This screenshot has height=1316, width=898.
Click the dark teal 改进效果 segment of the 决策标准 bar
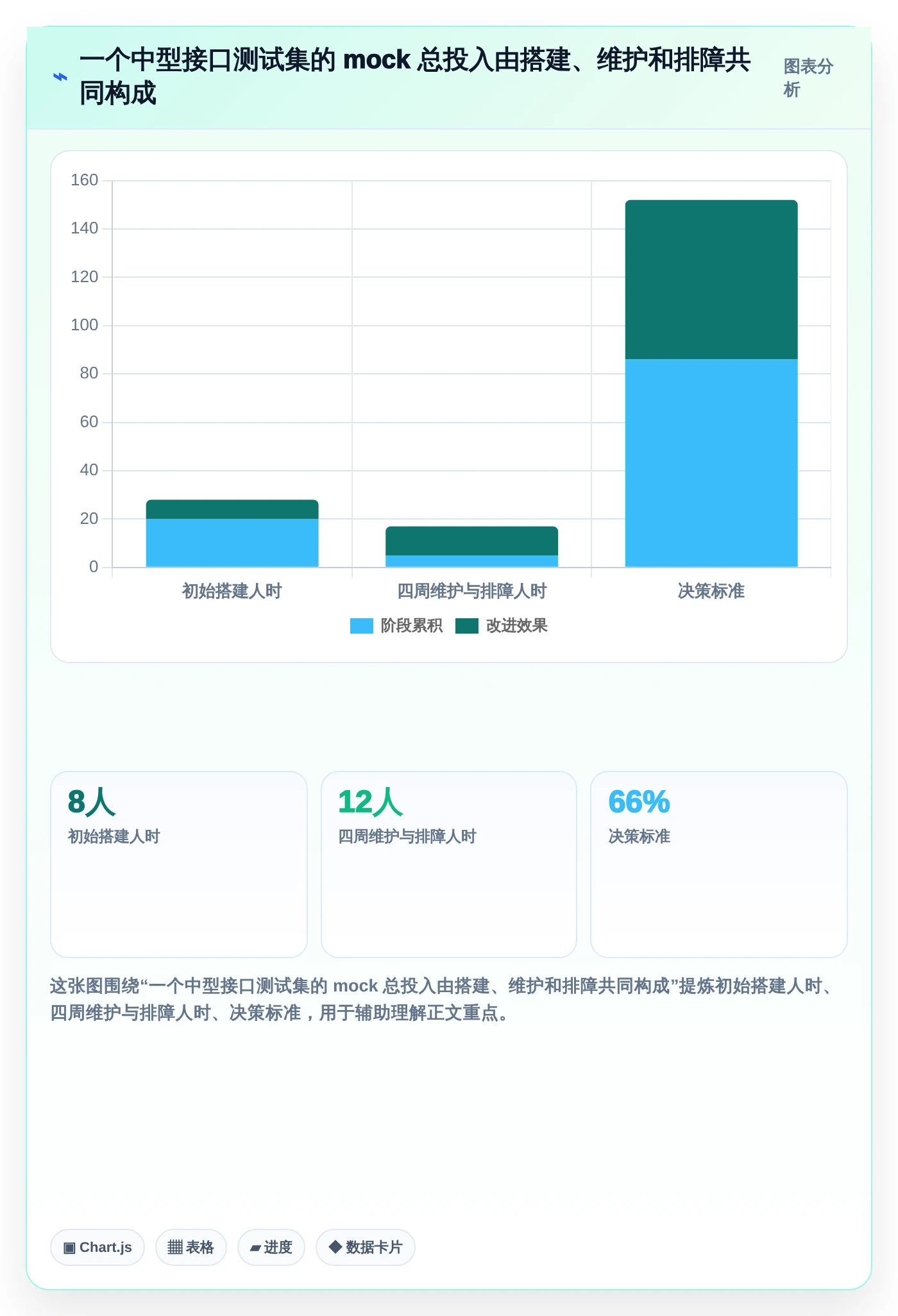tap(711, 280)
